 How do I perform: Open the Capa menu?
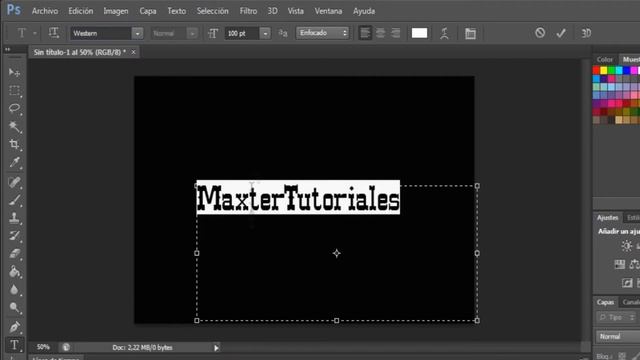point(148,11)
